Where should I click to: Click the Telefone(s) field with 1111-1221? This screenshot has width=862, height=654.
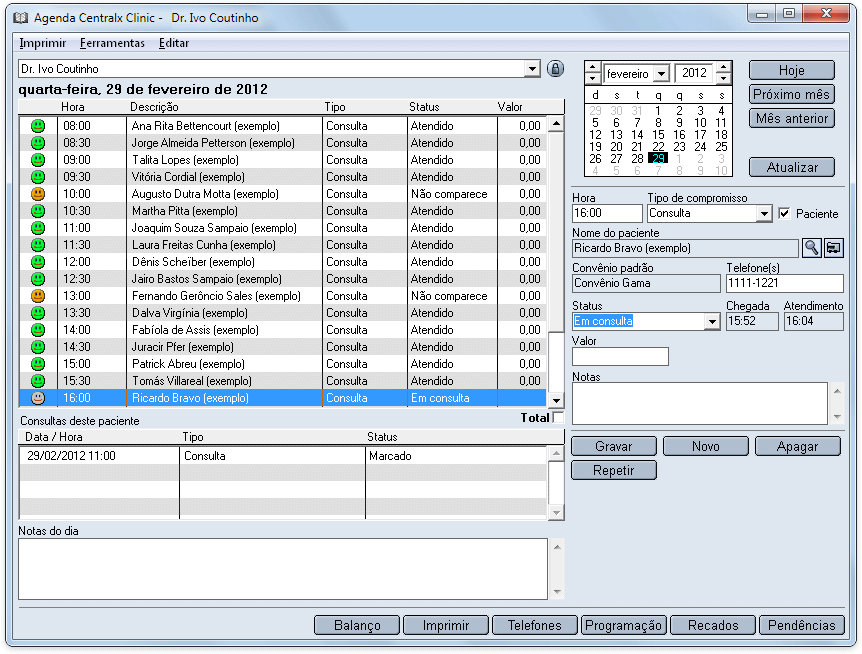[784, 284]
